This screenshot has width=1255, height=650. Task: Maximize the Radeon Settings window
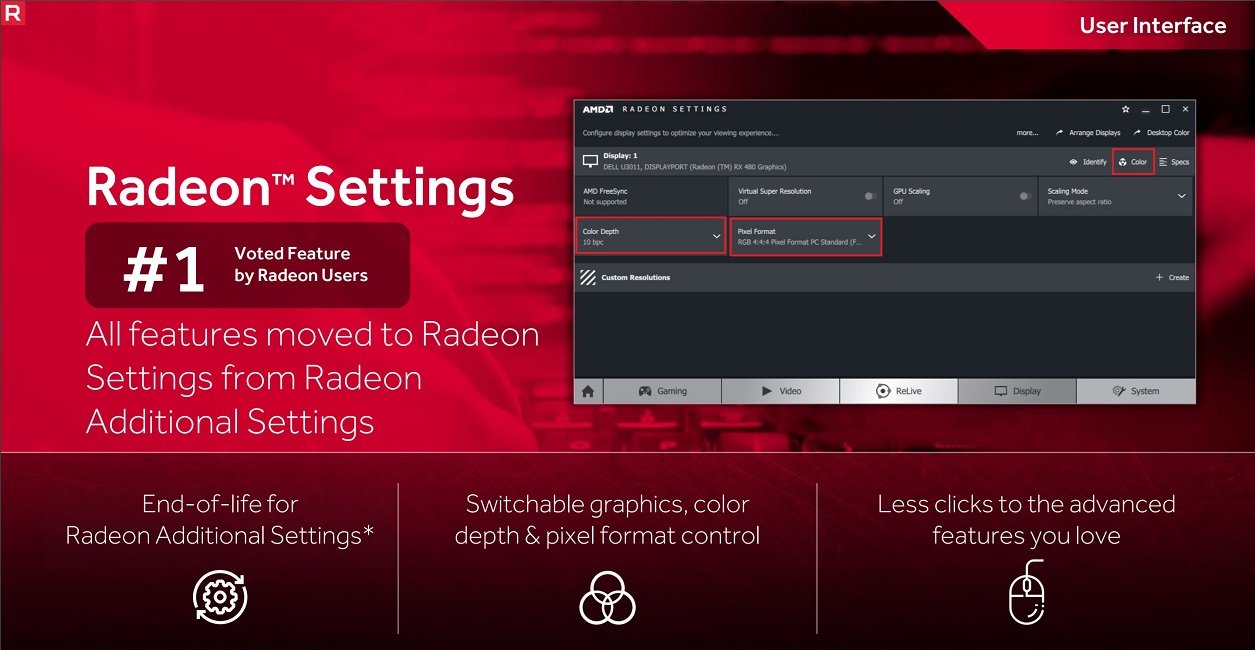tap(1165, 109)
